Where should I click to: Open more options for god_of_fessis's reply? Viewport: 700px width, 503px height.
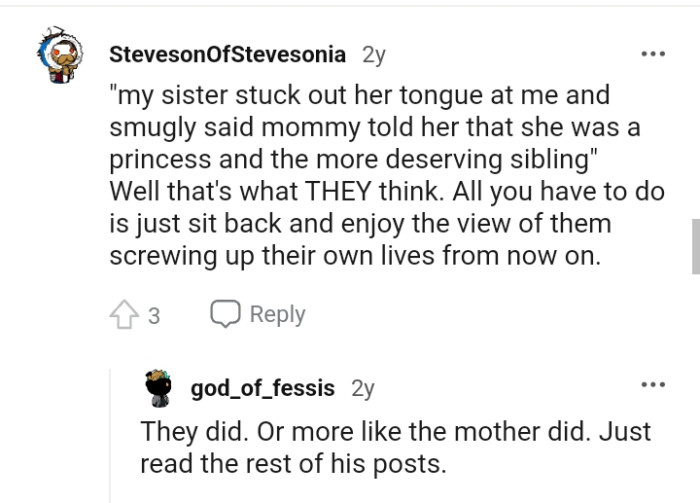653,385
